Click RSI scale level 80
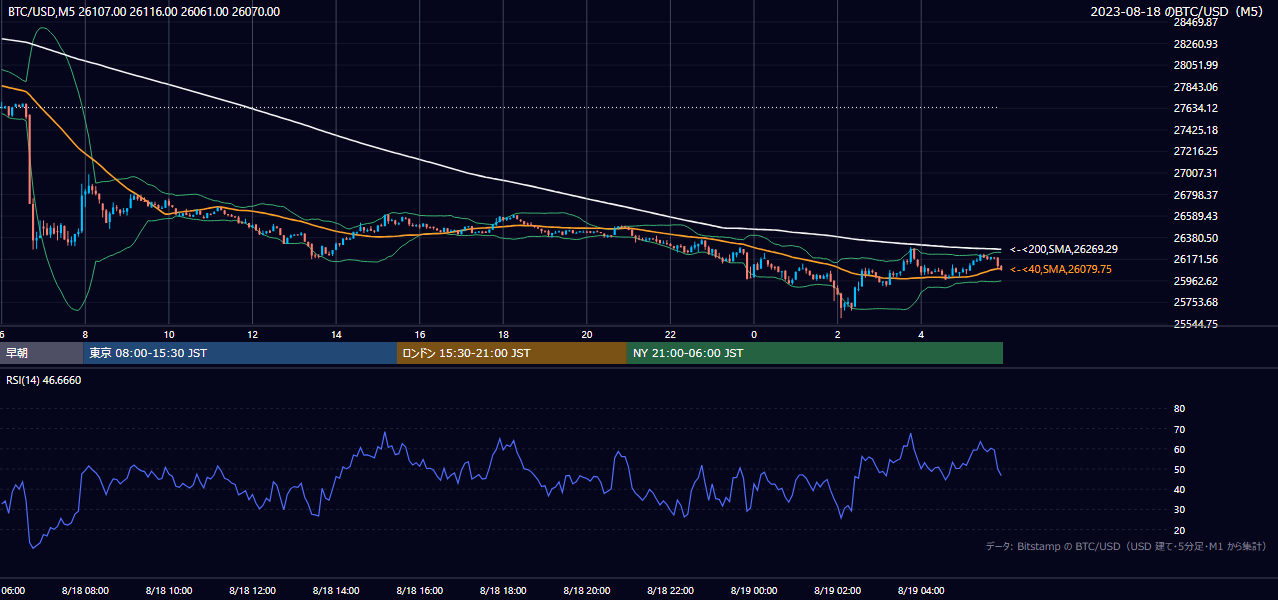 click(x=1179, y=409)
